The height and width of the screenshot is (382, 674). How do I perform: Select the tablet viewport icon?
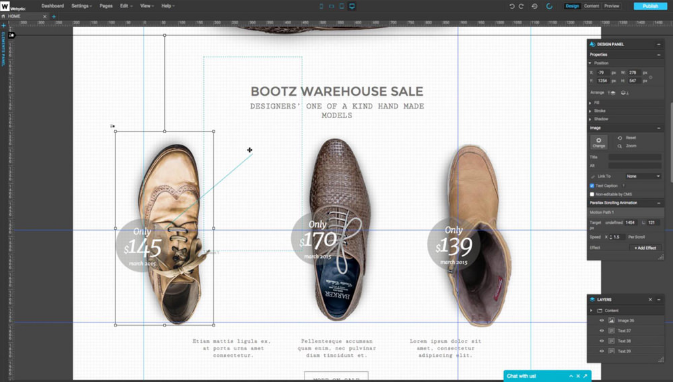coord(341,6)
